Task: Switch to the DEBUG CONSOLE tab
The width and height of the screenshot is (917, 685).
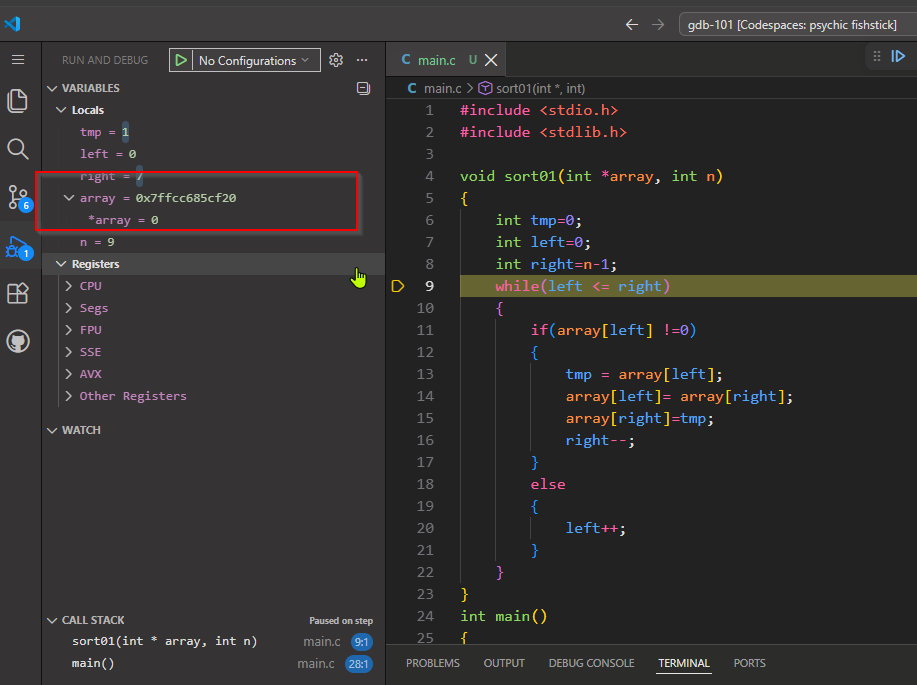Action: (x=591, y=663)
